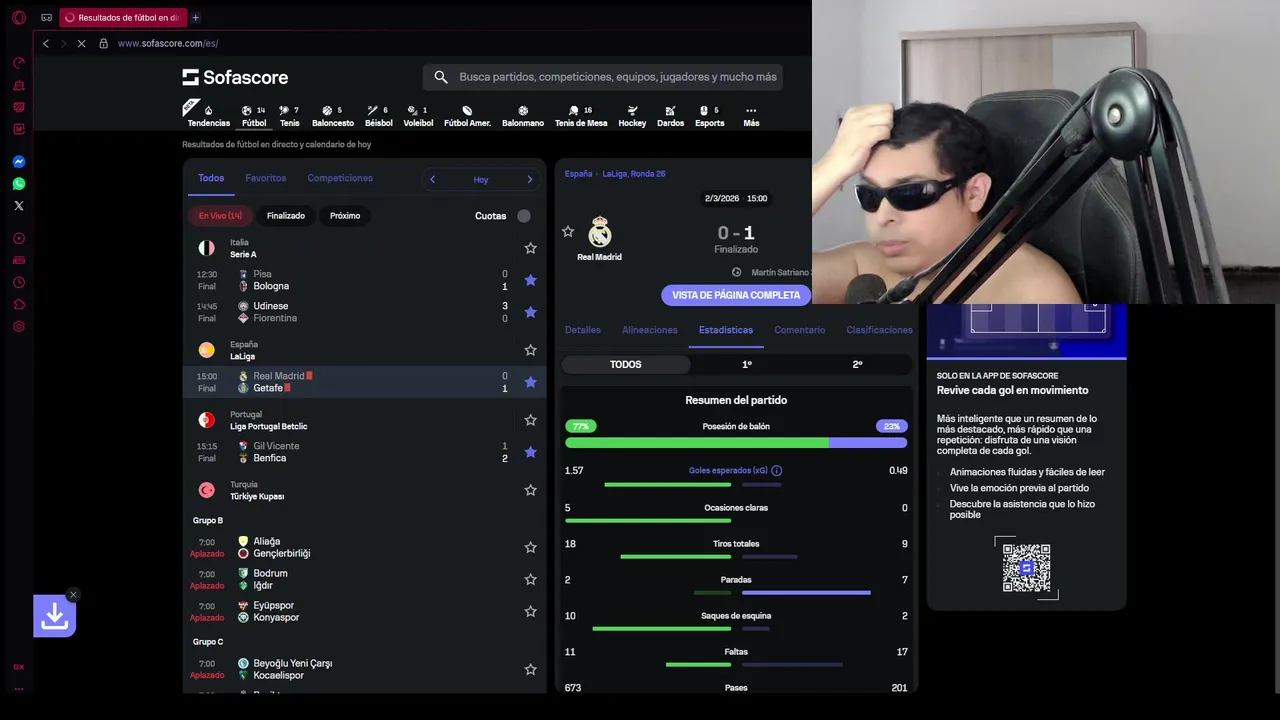This screenshot has height=720, width=1280.
Task: Filter matches by Finalizado
Action: pyautogui.click(x=286, y=216)
